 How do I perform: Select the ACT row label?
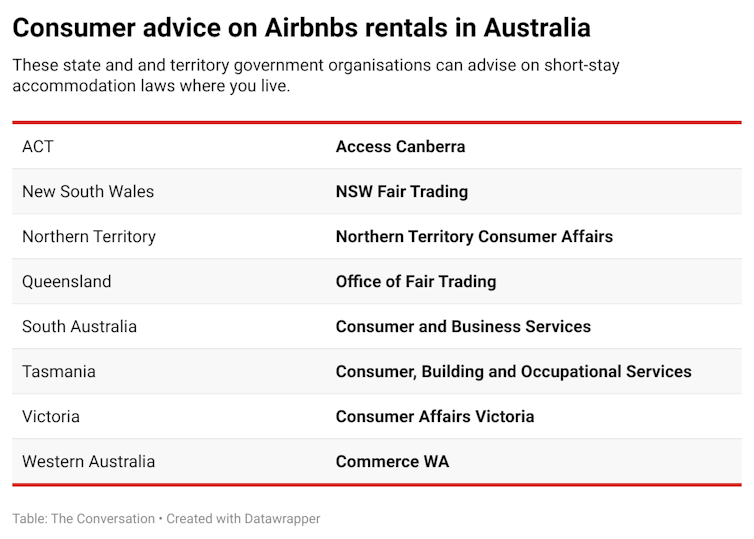[38, 147]
